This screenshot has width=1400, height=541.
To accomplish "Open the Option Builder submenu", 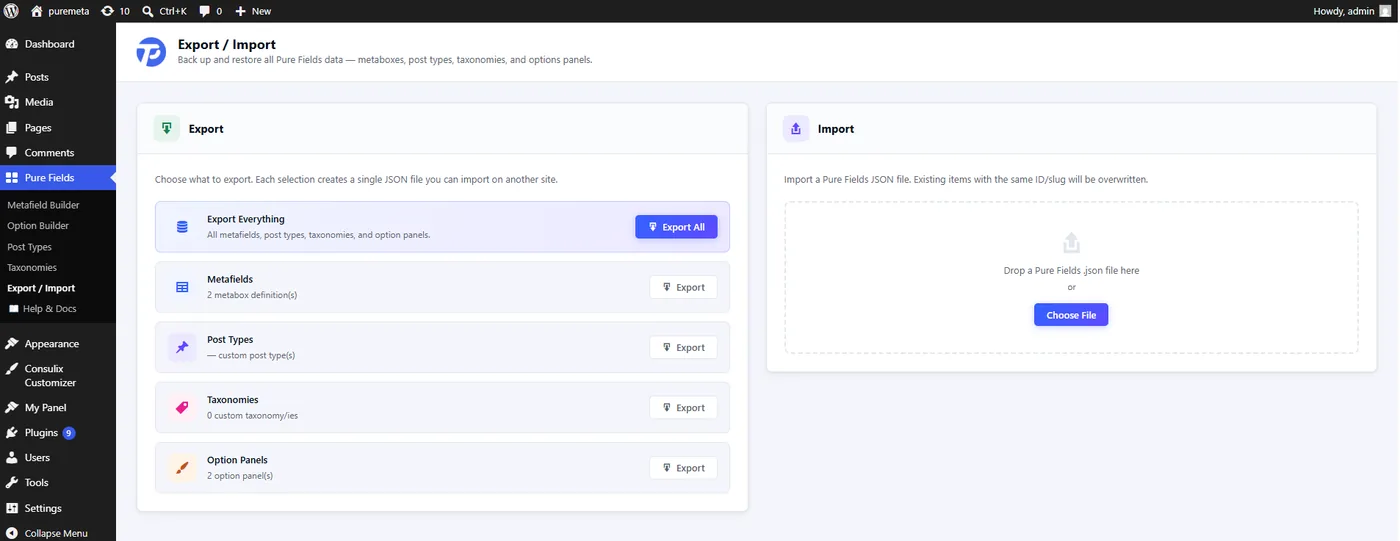I will pyautogui.click(x=37, y=226).
